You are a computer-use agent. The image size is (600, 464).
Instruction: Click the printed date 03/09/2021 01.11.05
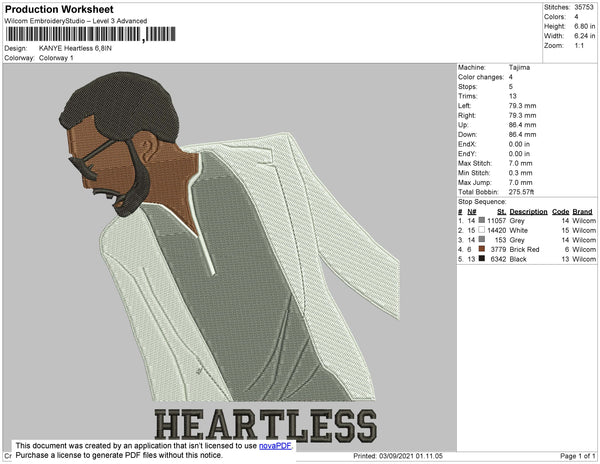tap(411, 456)
